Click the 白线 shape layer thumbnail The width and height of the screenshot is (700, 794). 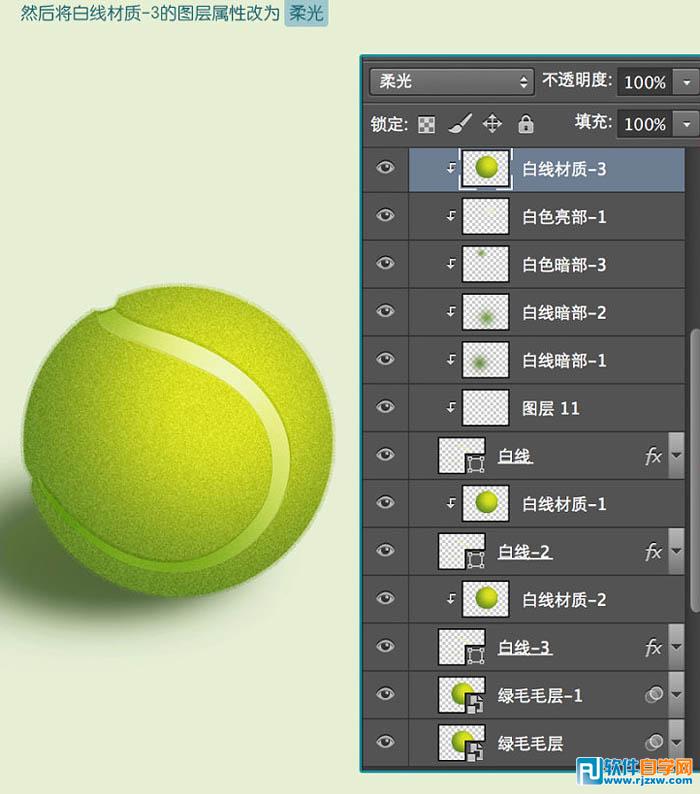pos(461,455)
